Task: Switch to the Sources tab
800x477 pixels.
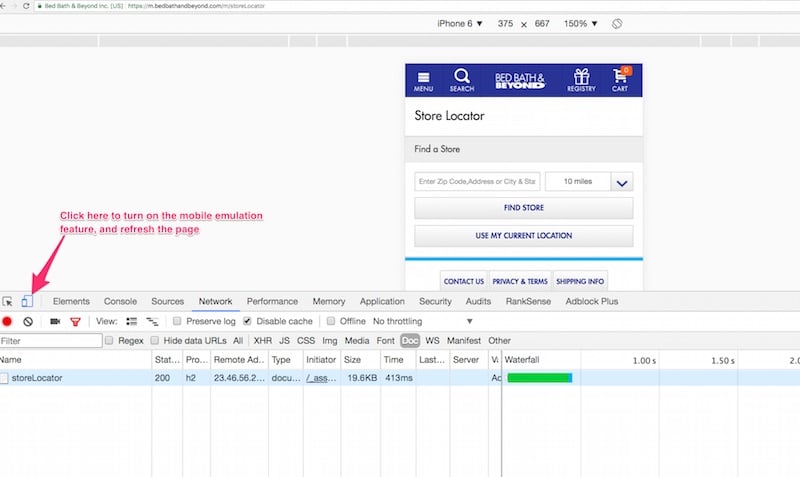Action: click(x=167, y=302)
